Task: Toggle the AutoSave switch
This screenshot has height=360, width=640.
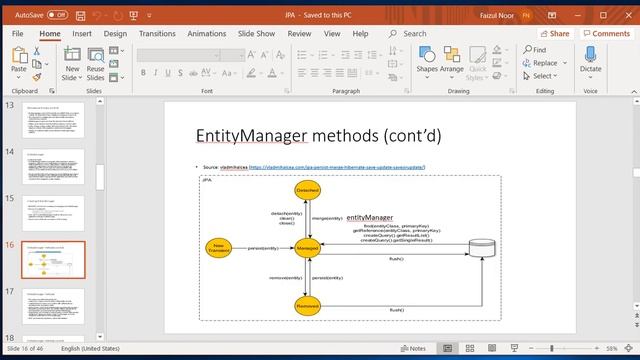Action: [57, 15]
